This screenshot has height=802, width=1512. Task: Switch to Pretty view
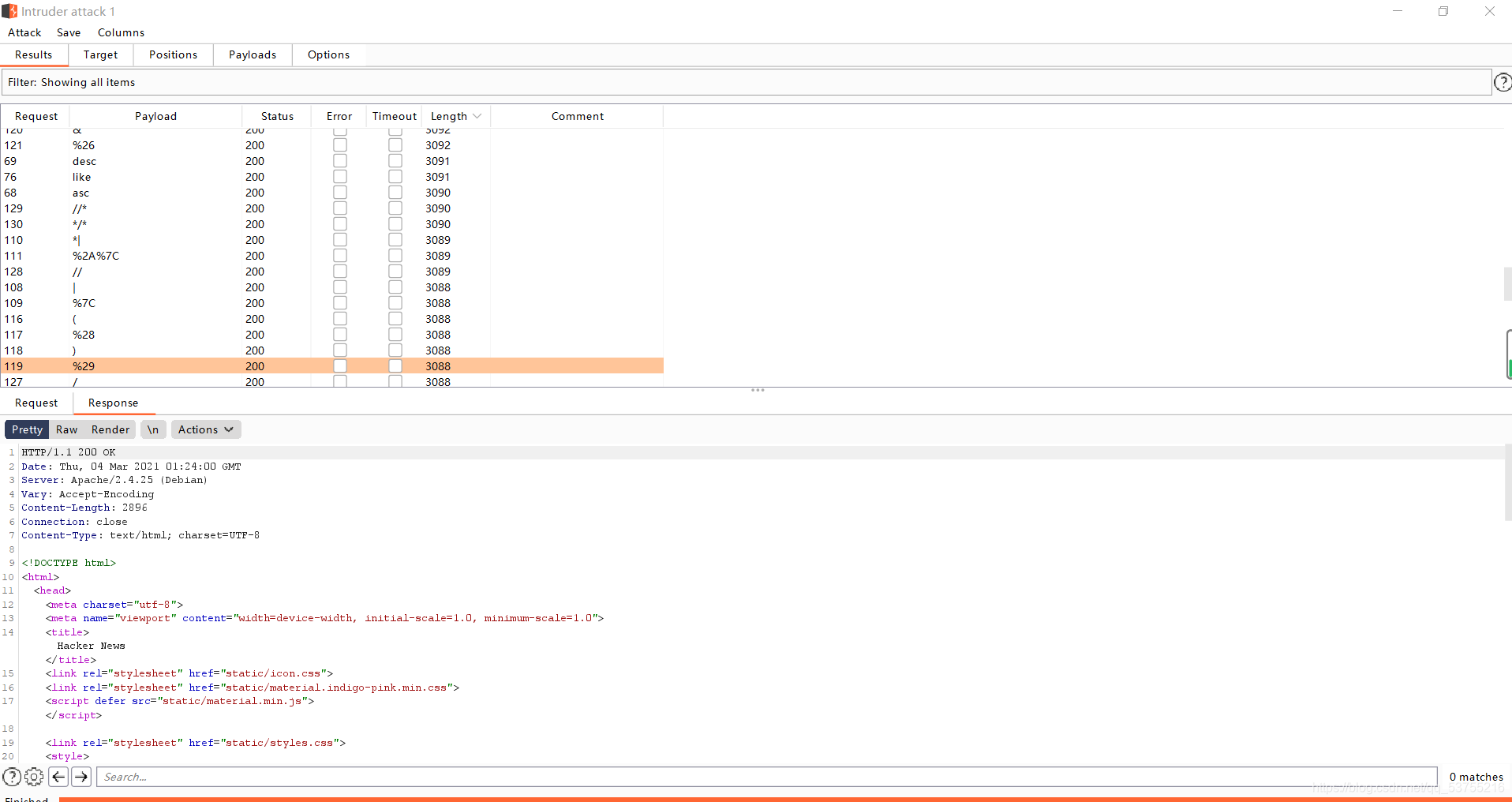coord(27,429)
